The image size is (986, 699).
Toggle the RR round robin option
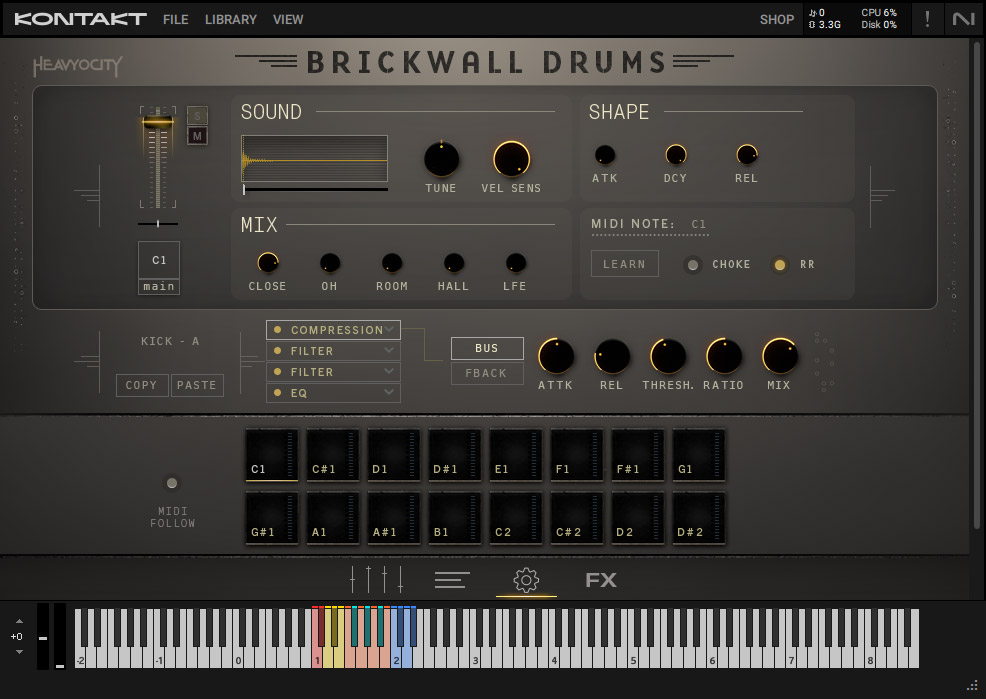(779, 265)
